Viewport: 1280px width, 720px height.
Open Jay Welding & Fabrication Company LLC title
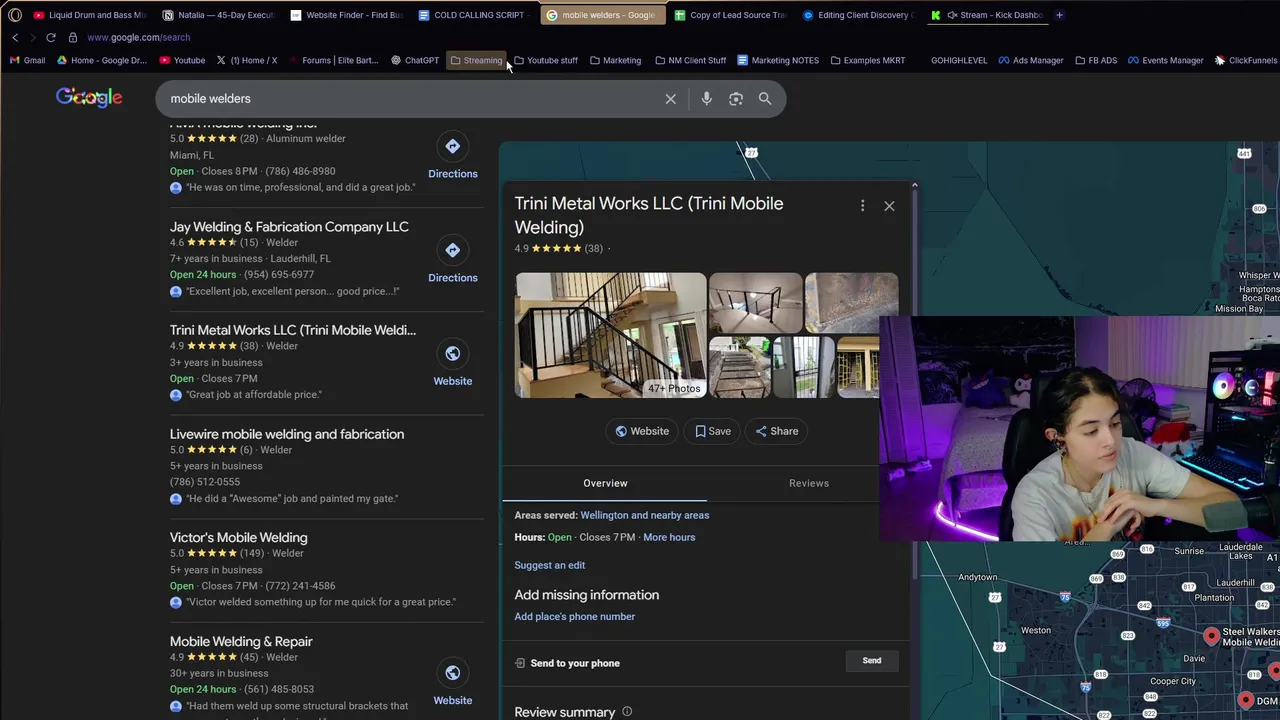pyautogui.click(x=289, y=227)
